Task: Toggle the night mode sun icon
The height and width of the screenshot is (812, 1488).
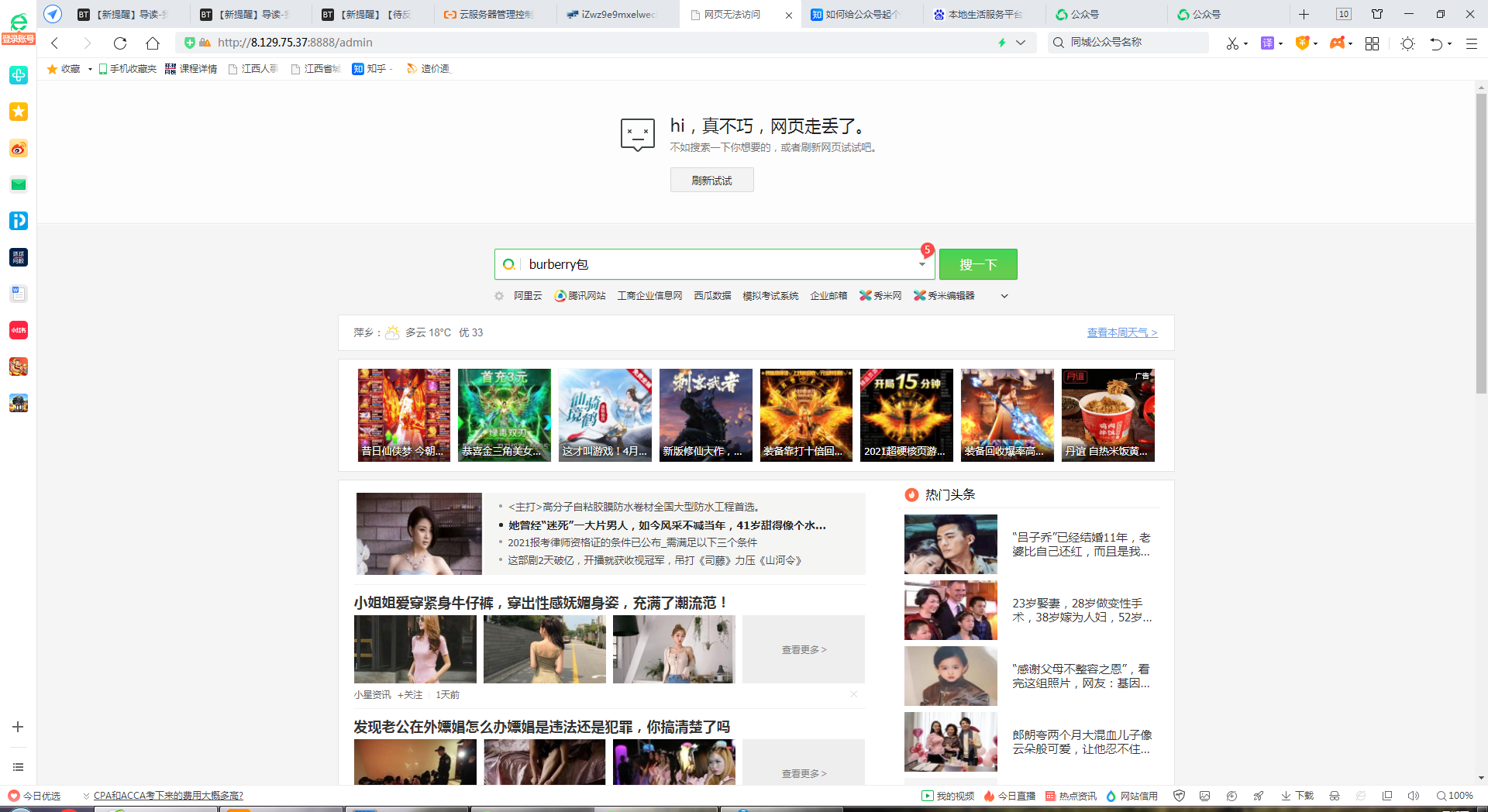Action: click(x=1408, y=43)
